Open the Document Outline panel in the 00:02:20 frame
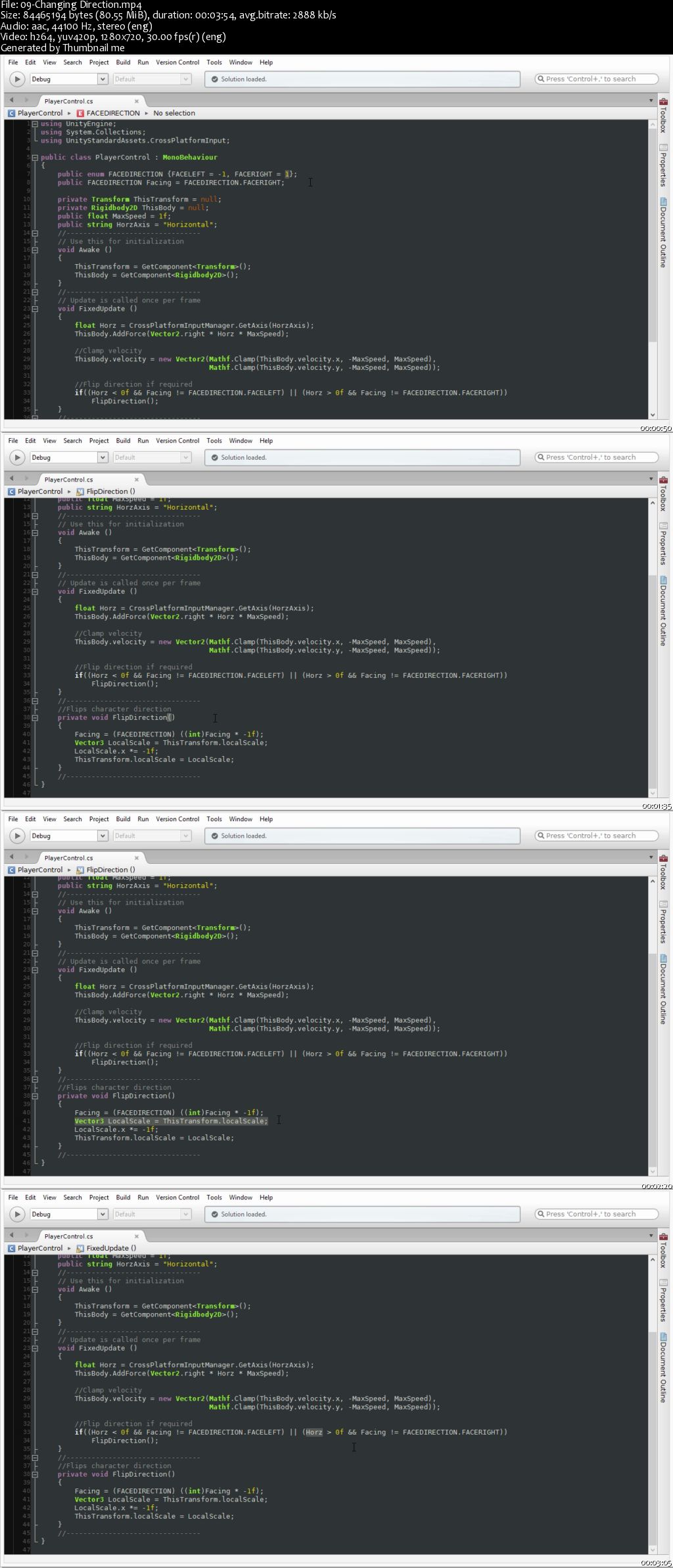 click(x=663, y=989)
